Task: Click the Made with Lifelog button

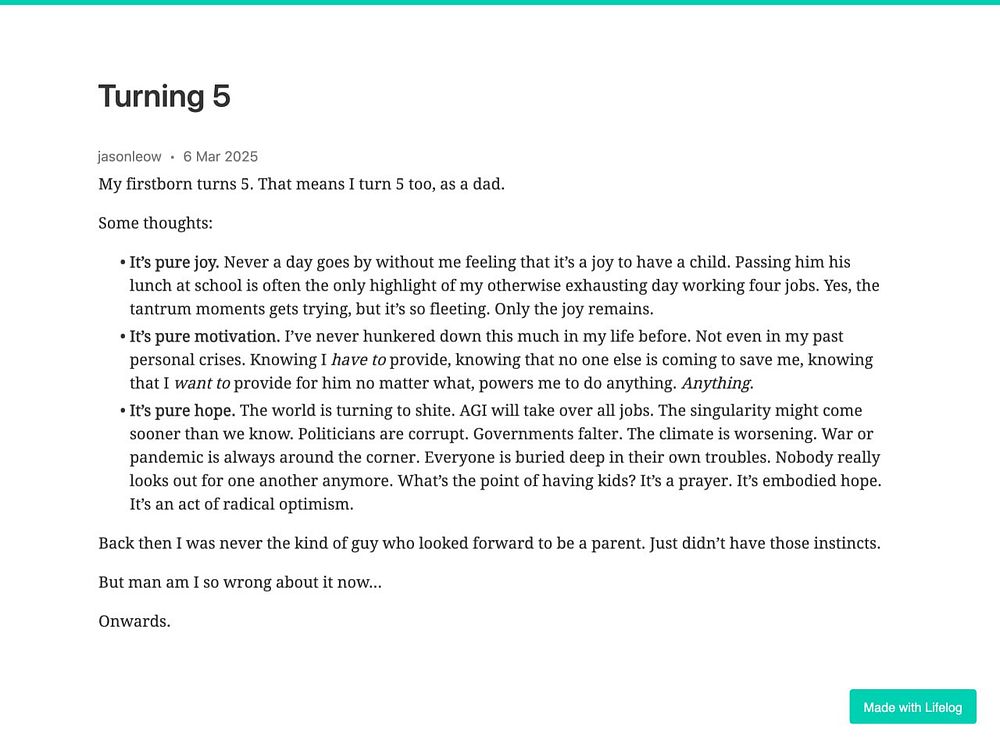Action: [x=912, y=706]
